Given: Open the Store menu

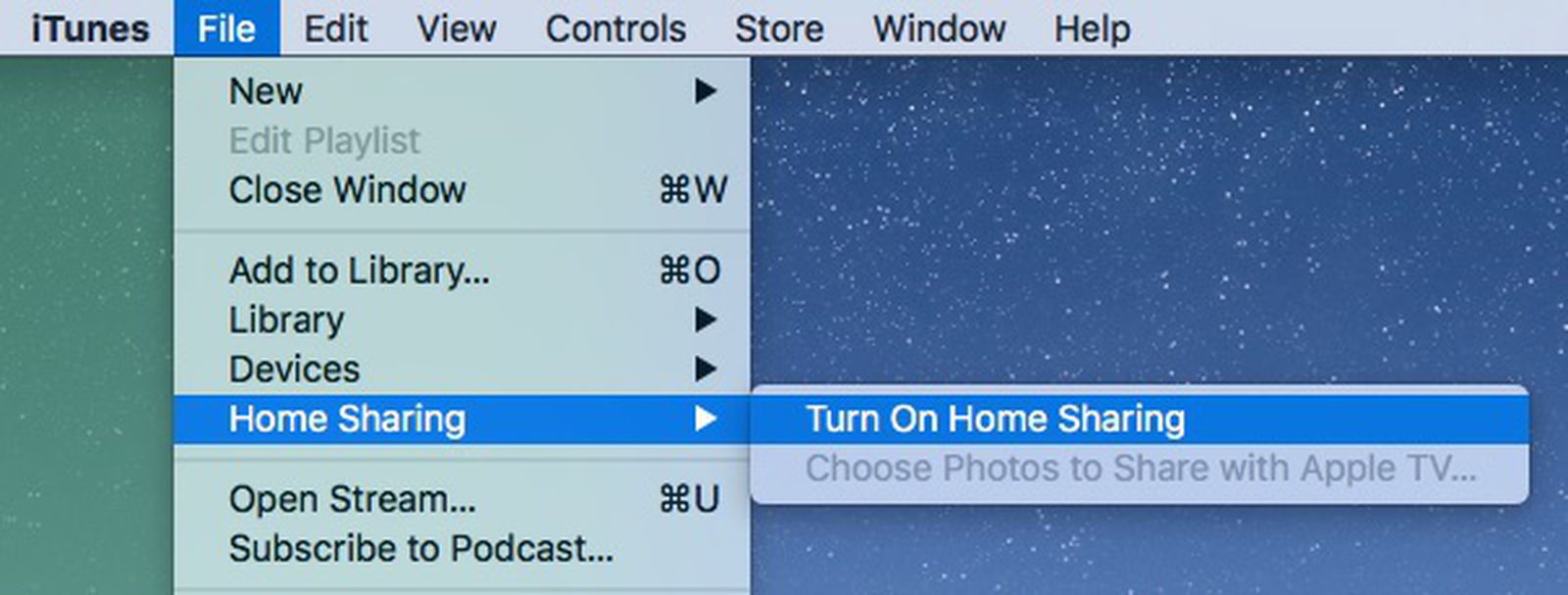Looking at the screenshot, I should [777, 27].
